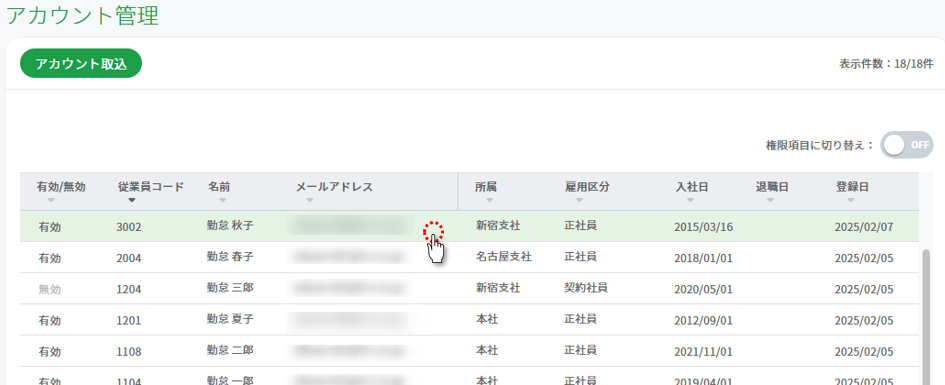Click hire date 2021/11/01

tap(703, 352)
